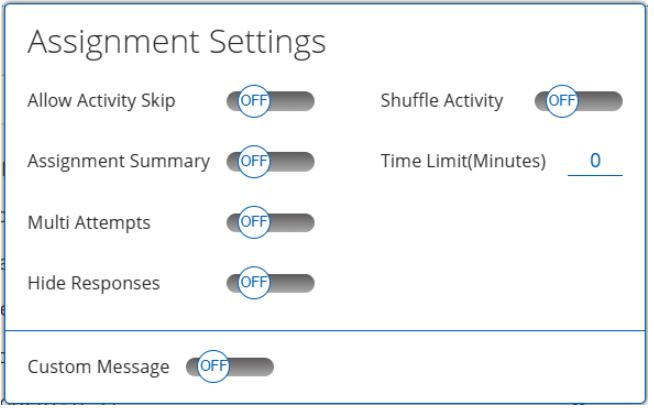Click the gray track of Shuffle Activity switch
654x408 pixels.
[600, 101]
